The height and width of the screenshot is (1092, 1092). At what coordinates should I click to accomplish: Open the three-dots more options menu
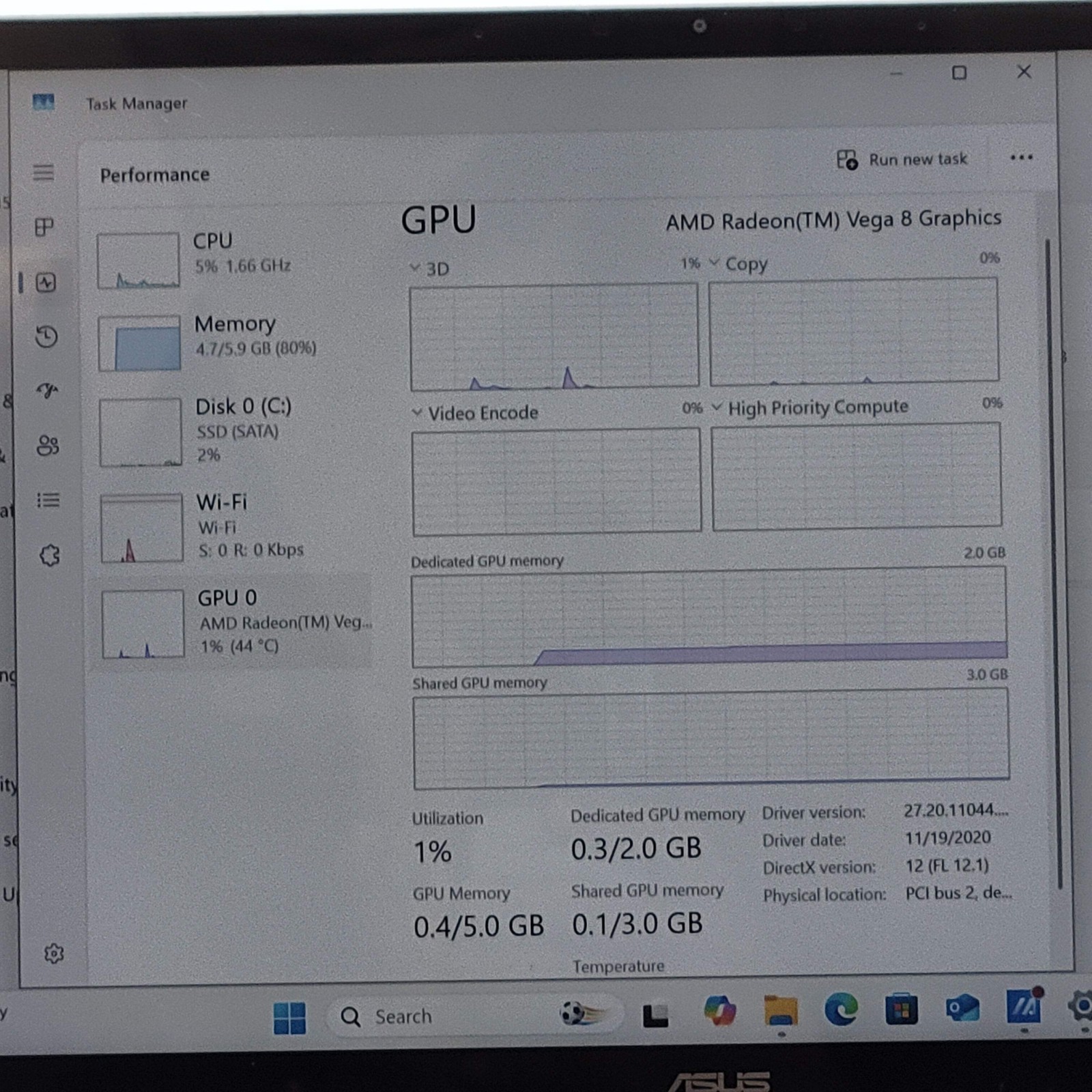coord(1021,158)
